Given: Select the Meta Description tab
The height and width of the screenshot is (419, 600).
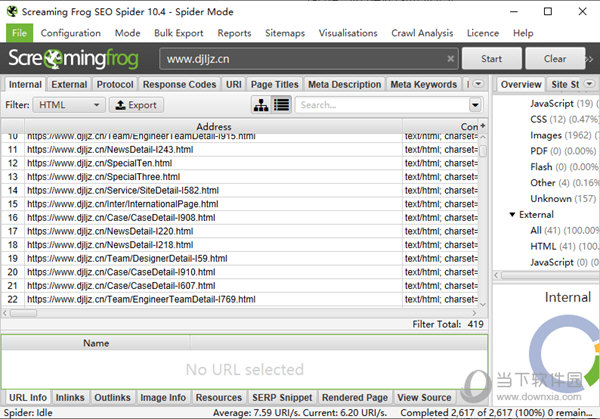Looking at the screenshot, I should click(344, 84).
